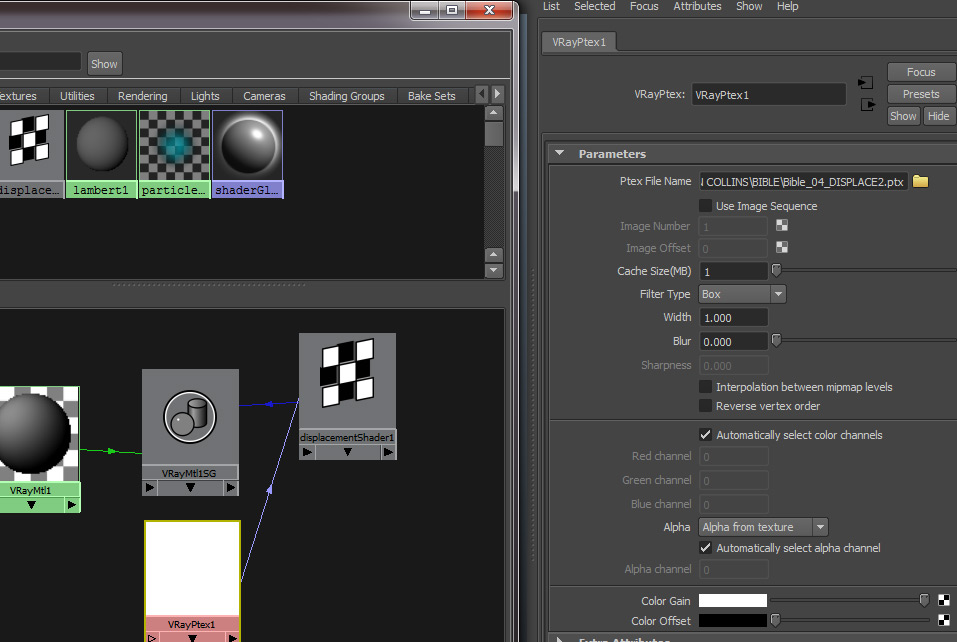This screenshot has width=957, height=642.
Task: Click the map checker icon beside Color Gain
Action: click(943, 599)
